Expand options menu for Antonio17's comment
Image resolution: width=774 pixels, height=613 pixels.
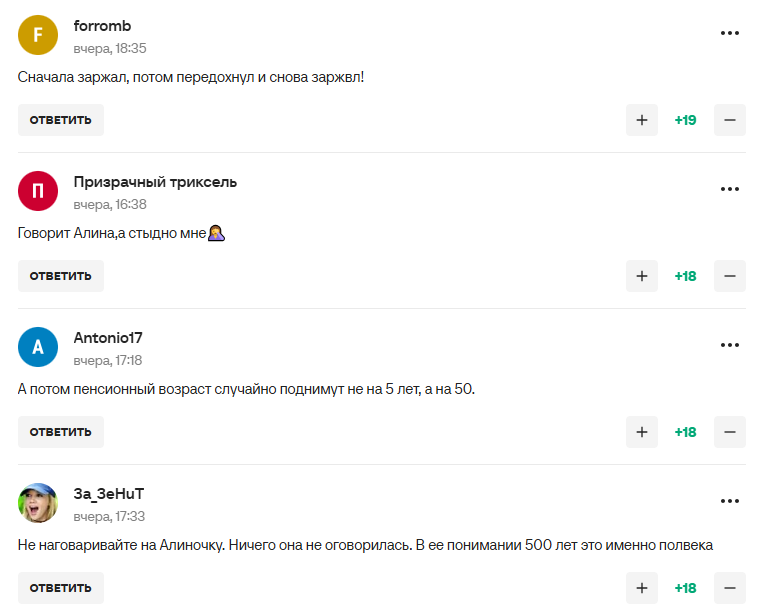(x=730, y=345)
